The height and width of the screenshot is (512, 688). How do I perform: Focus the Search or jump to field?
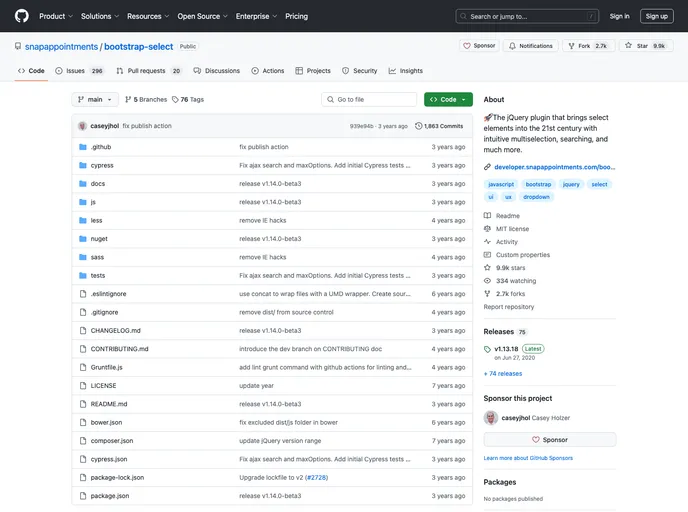527,16
